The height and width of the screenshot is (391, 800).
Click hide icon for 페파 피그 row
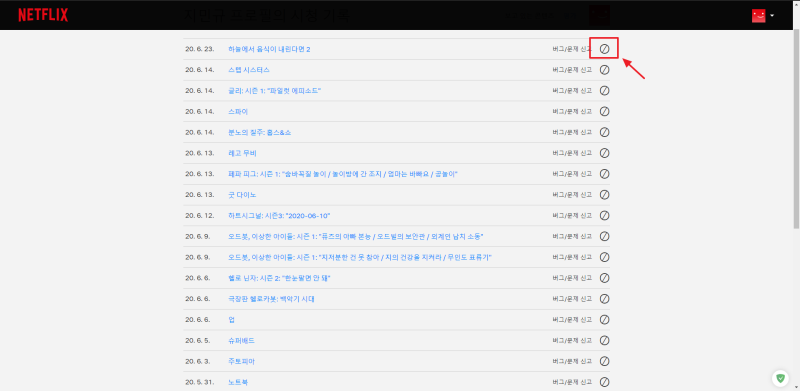click(x=604, y=174)
